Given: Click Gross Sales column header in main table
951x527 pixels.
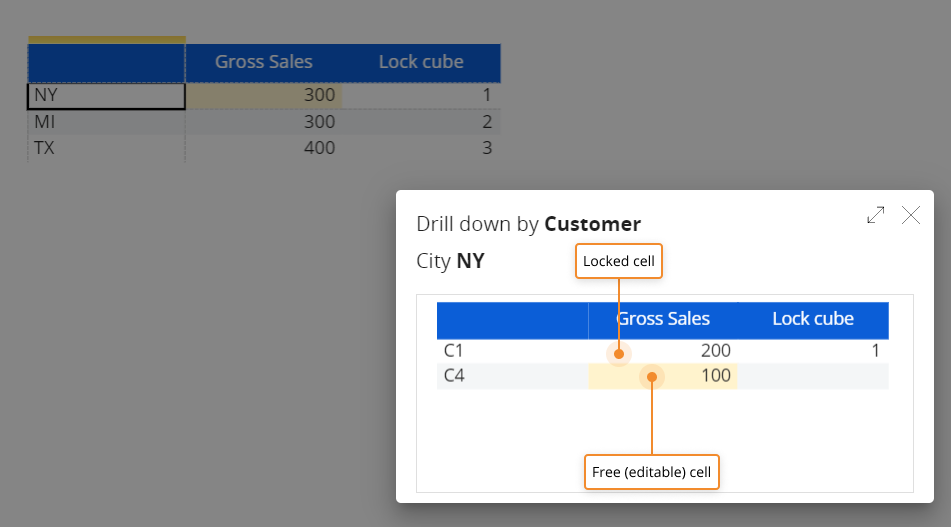Looking at the screenshot, I should point(264,62).
